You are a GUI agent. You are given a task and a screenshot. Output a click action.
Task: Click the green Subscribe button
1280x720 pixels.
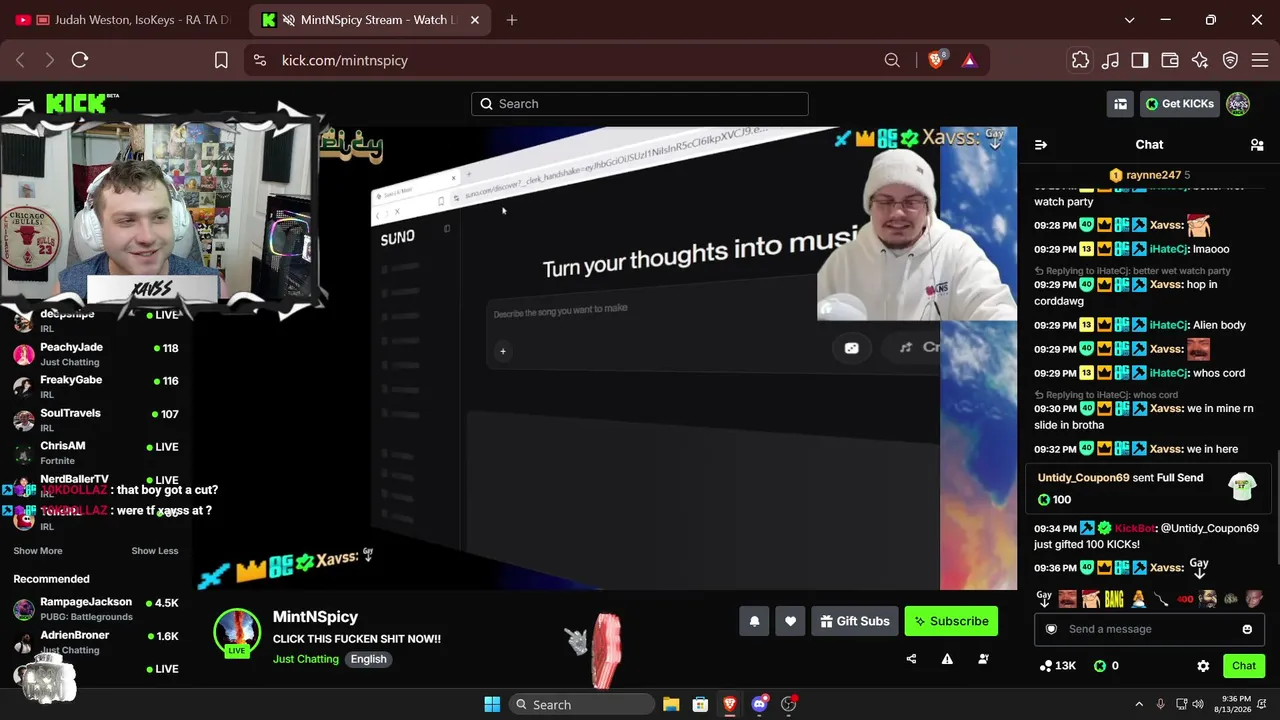click(x=951, y=621)
